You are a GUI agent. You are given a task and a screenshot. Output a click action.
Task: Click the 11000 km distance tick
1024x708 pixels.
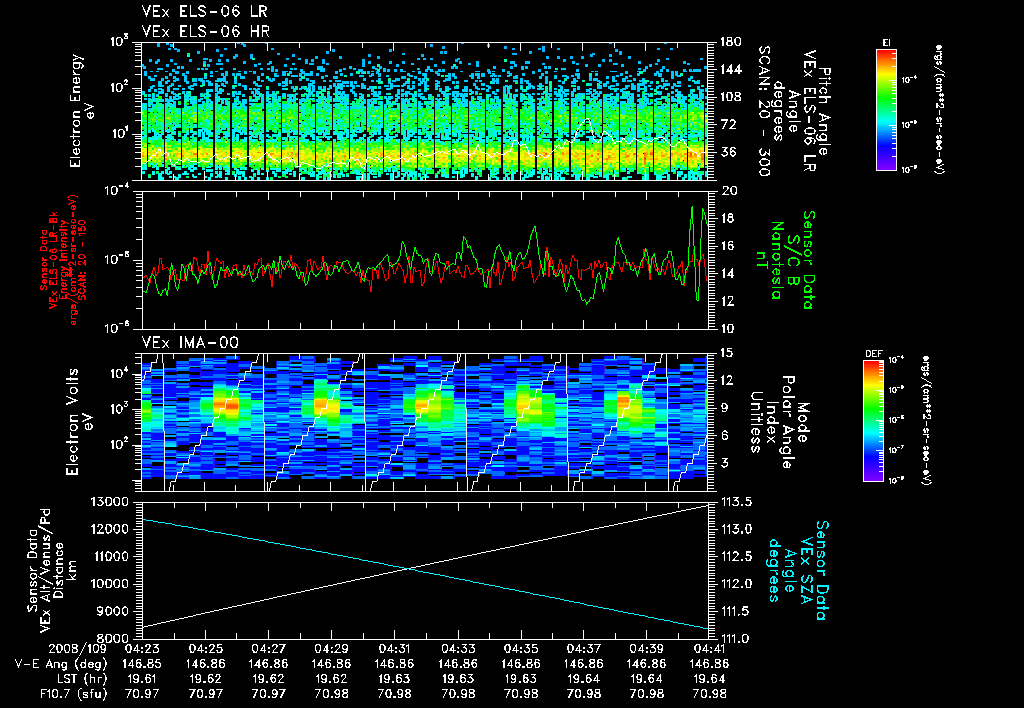111,556
